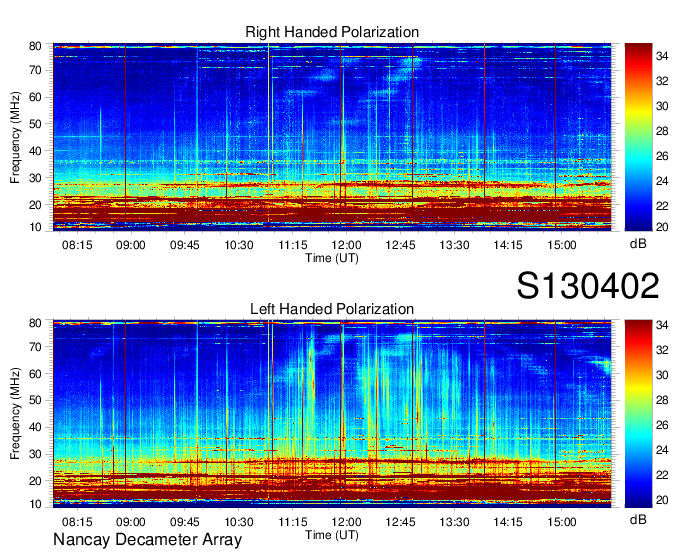Click dB unit label under upper color bar
The height and width of the screenshot is (552, 680).
pos(638,244)
